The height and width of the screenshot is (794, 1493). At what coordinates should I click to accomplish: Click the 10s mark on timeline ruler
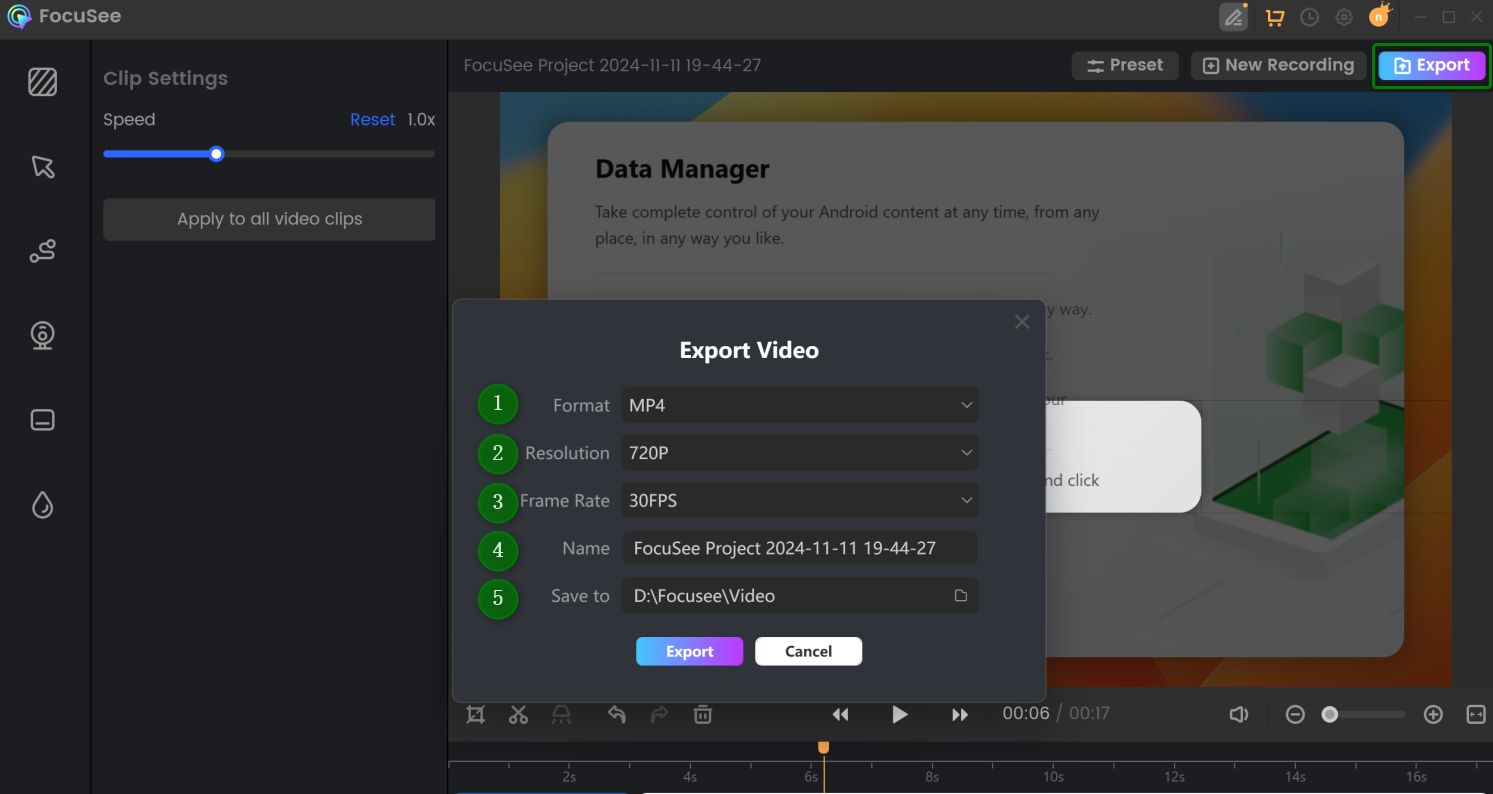click(x=1053, y=776)
